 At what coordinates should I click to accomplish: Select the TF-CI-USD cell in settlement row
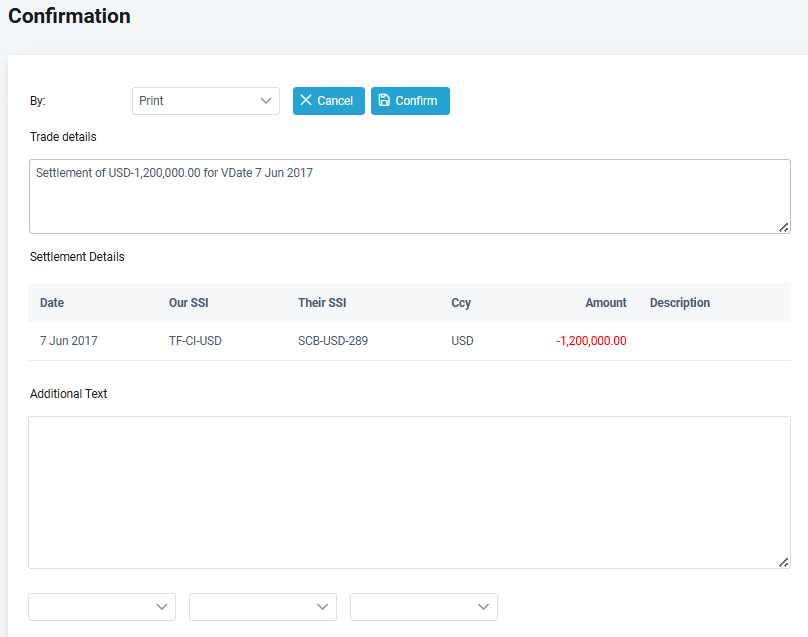[195, 341]
